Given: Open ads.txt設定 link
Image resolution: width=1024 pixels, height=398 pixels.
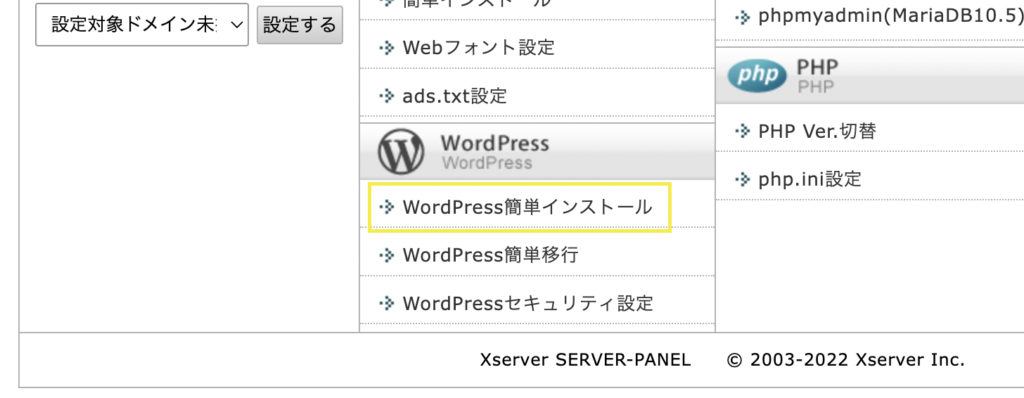Looking at the screenshot, I should point(455,96).
